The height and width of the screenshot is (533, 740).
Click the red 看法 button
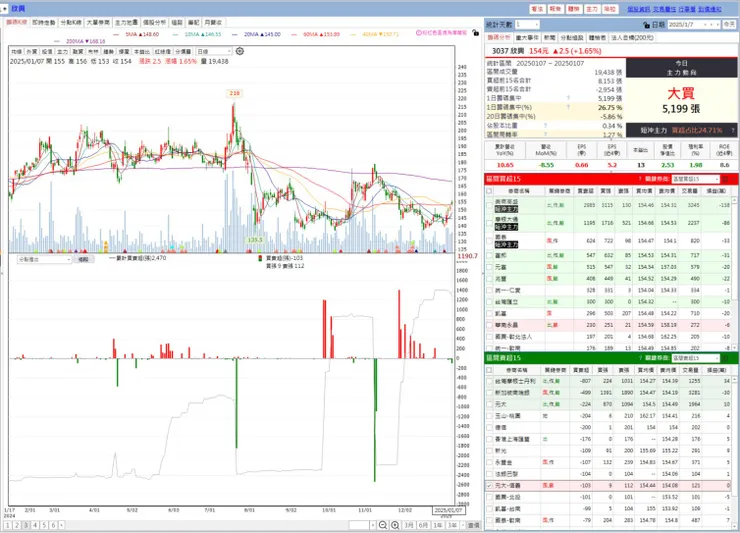click(537, 9)
